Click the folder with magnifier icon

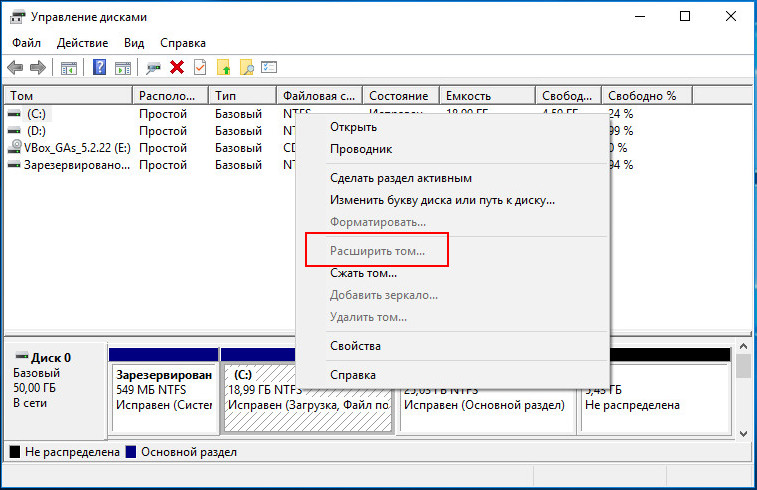click(x=247, y=67)
